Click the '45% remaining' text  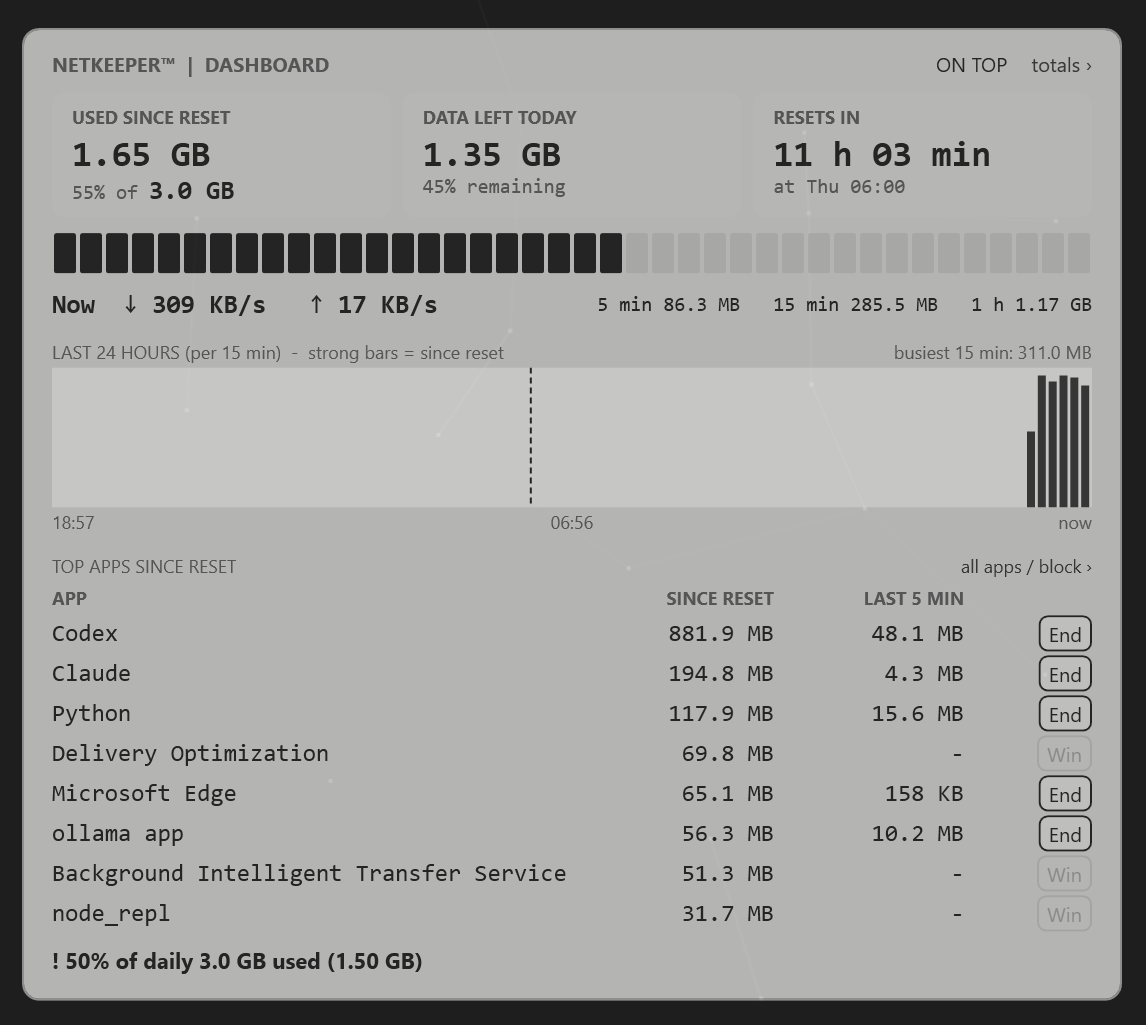click(494, 187)
